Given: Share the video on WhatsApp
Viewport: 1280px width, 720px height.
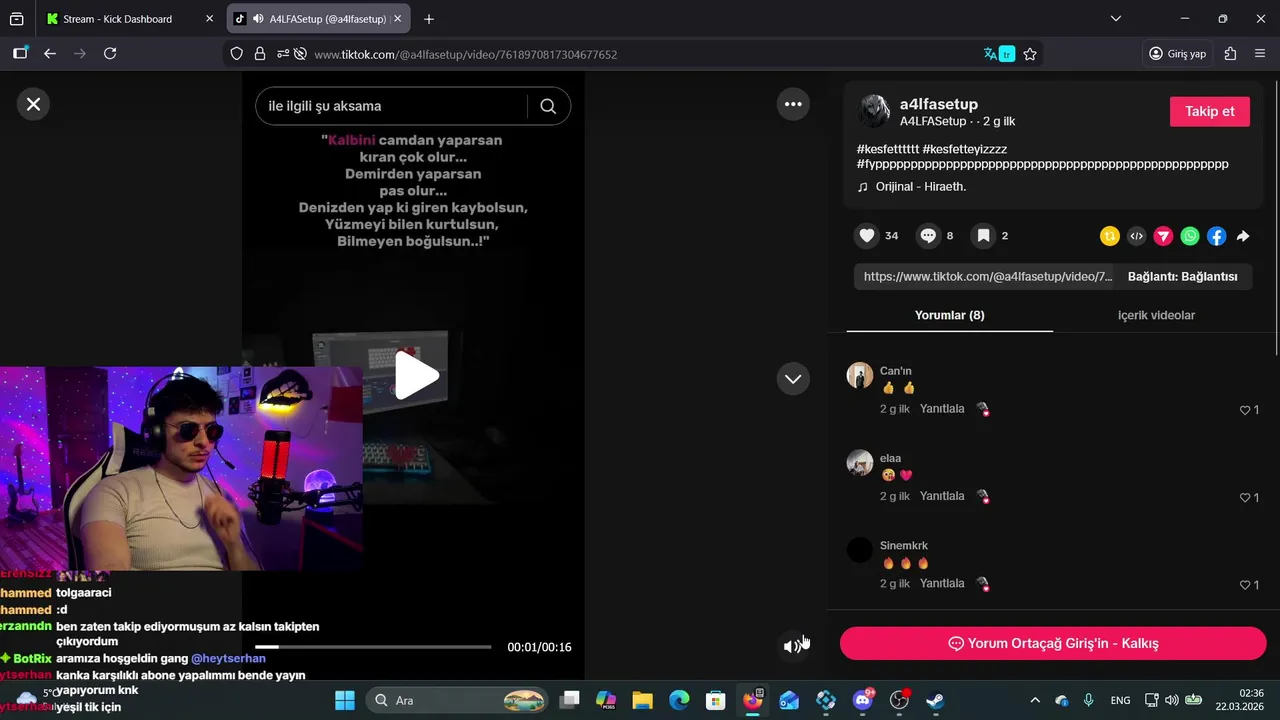Looking at the screenshot, I should (x=1190, y=236).
